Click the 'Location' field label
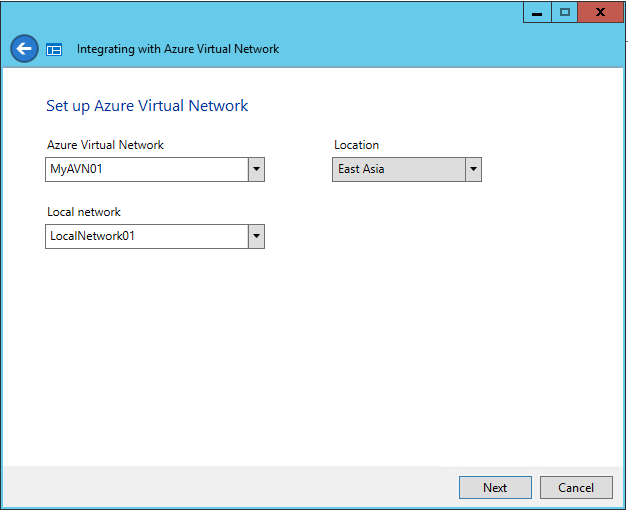 coord(356,145)
